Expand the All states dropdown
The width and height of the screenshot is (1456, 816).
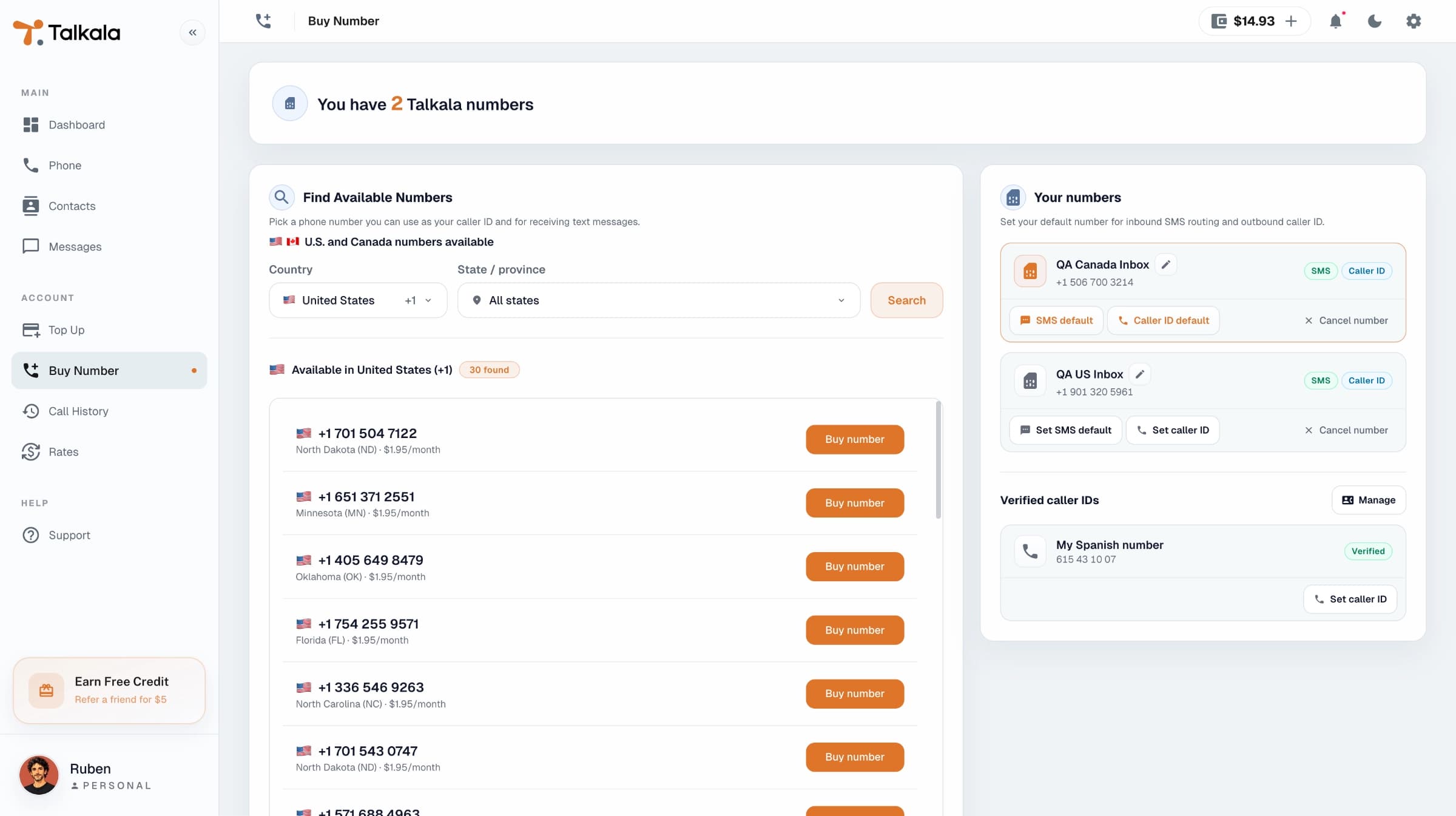pos(659,300)
